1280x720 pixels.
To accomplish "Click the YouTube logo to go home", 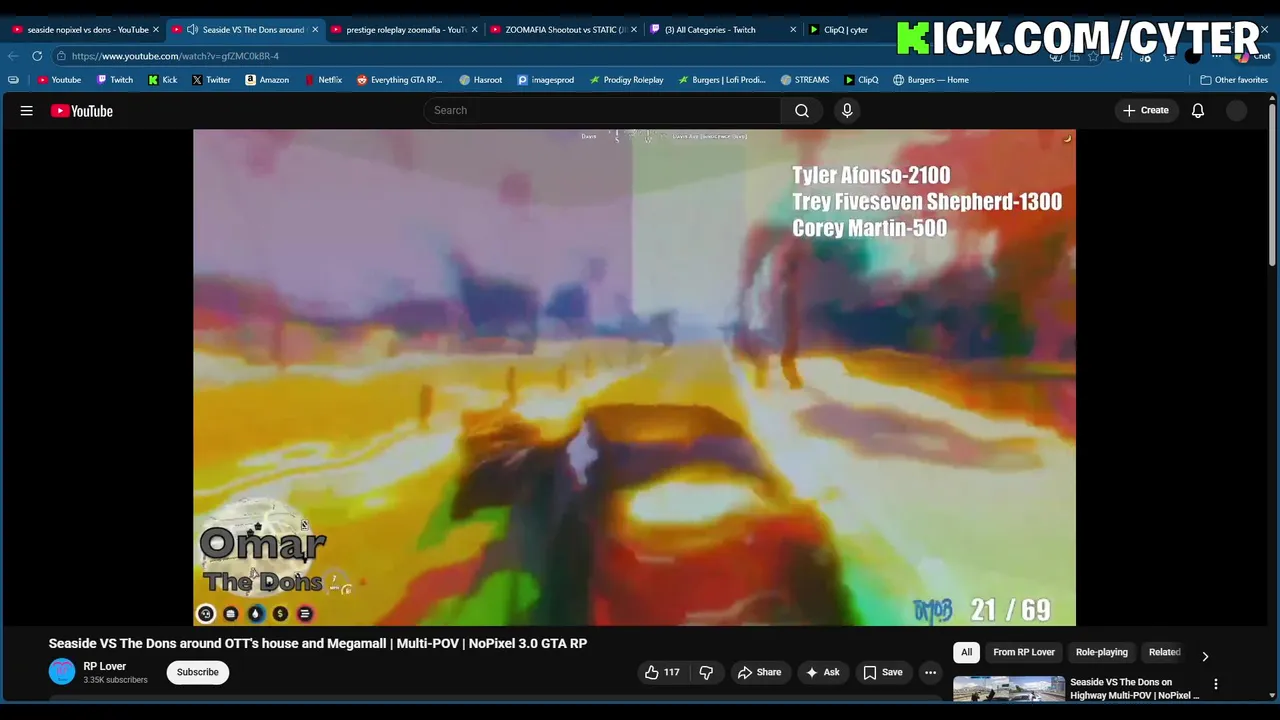I will [x=82, y=111].
